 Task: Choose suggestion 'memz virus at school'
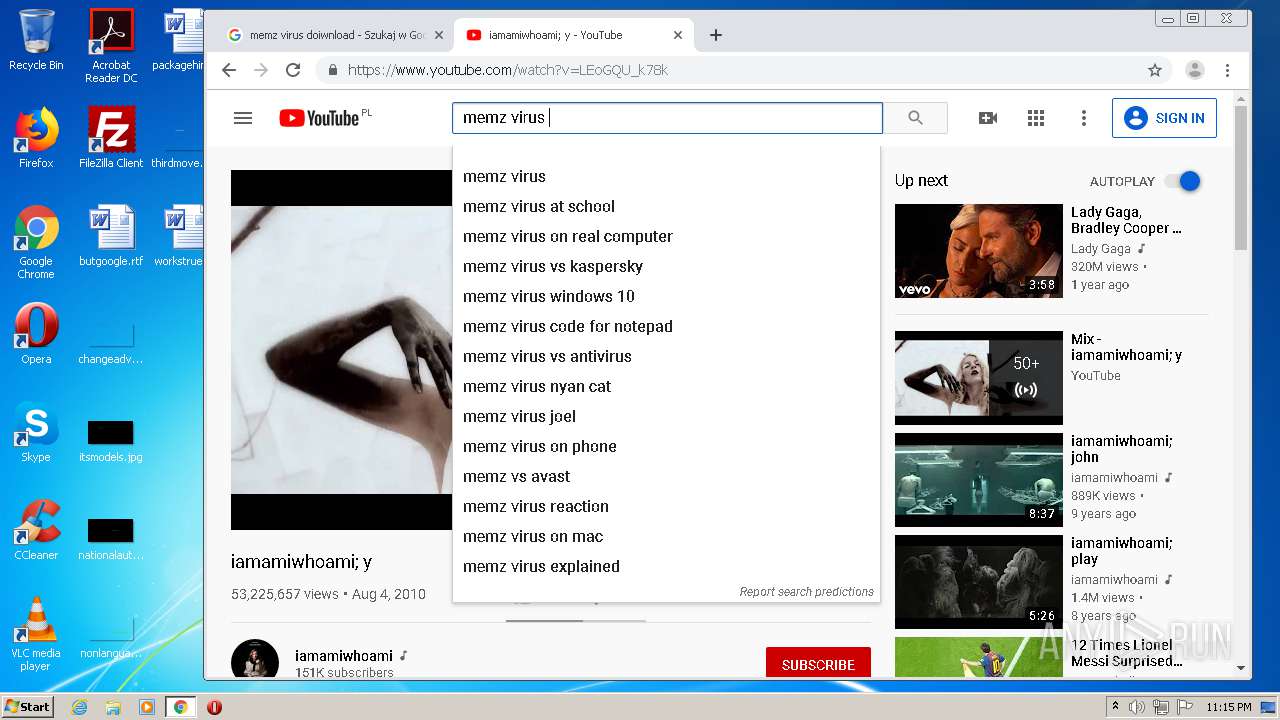tap(666, 206)
